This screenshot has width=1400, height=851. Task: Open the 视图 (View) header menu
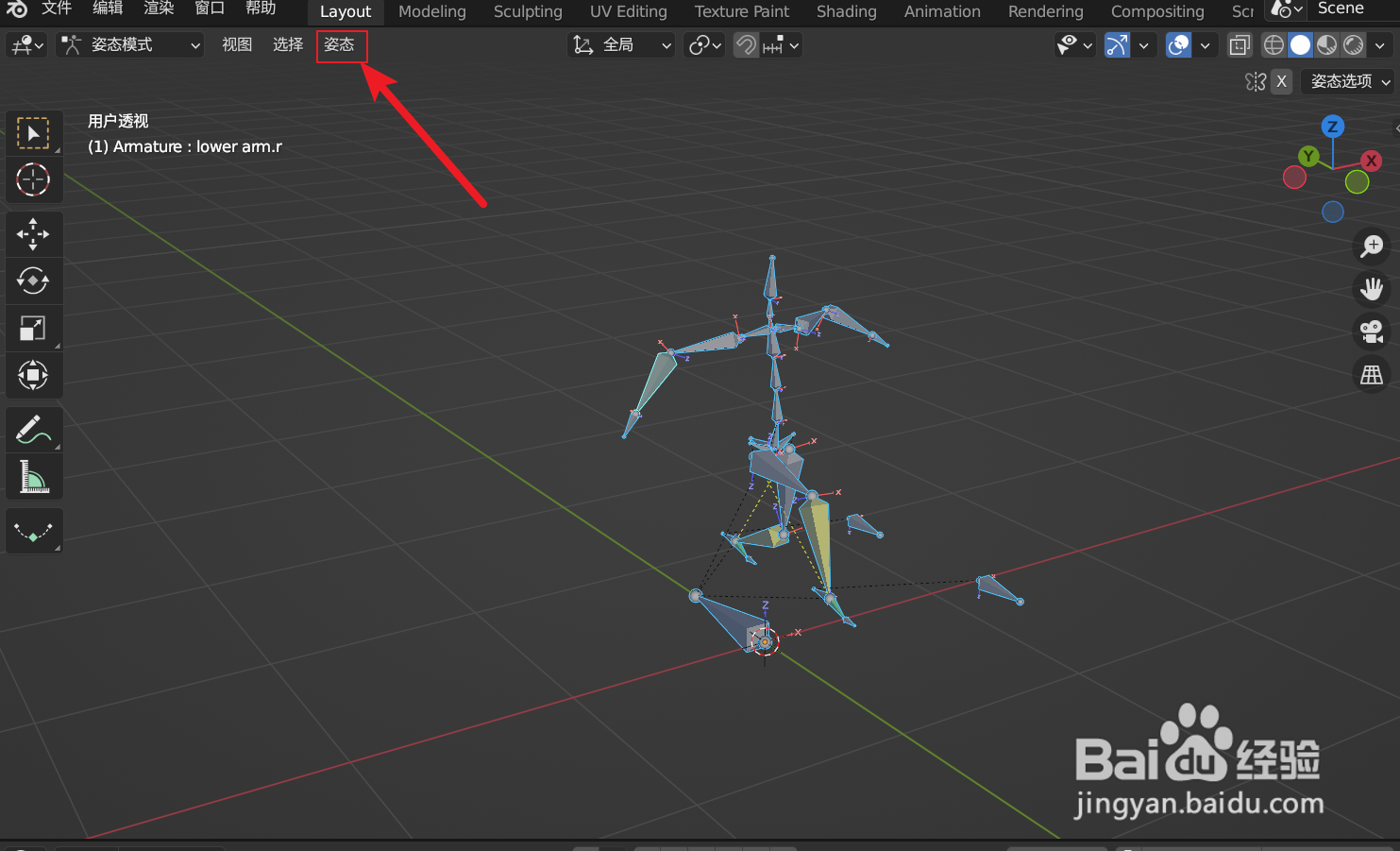237,44
